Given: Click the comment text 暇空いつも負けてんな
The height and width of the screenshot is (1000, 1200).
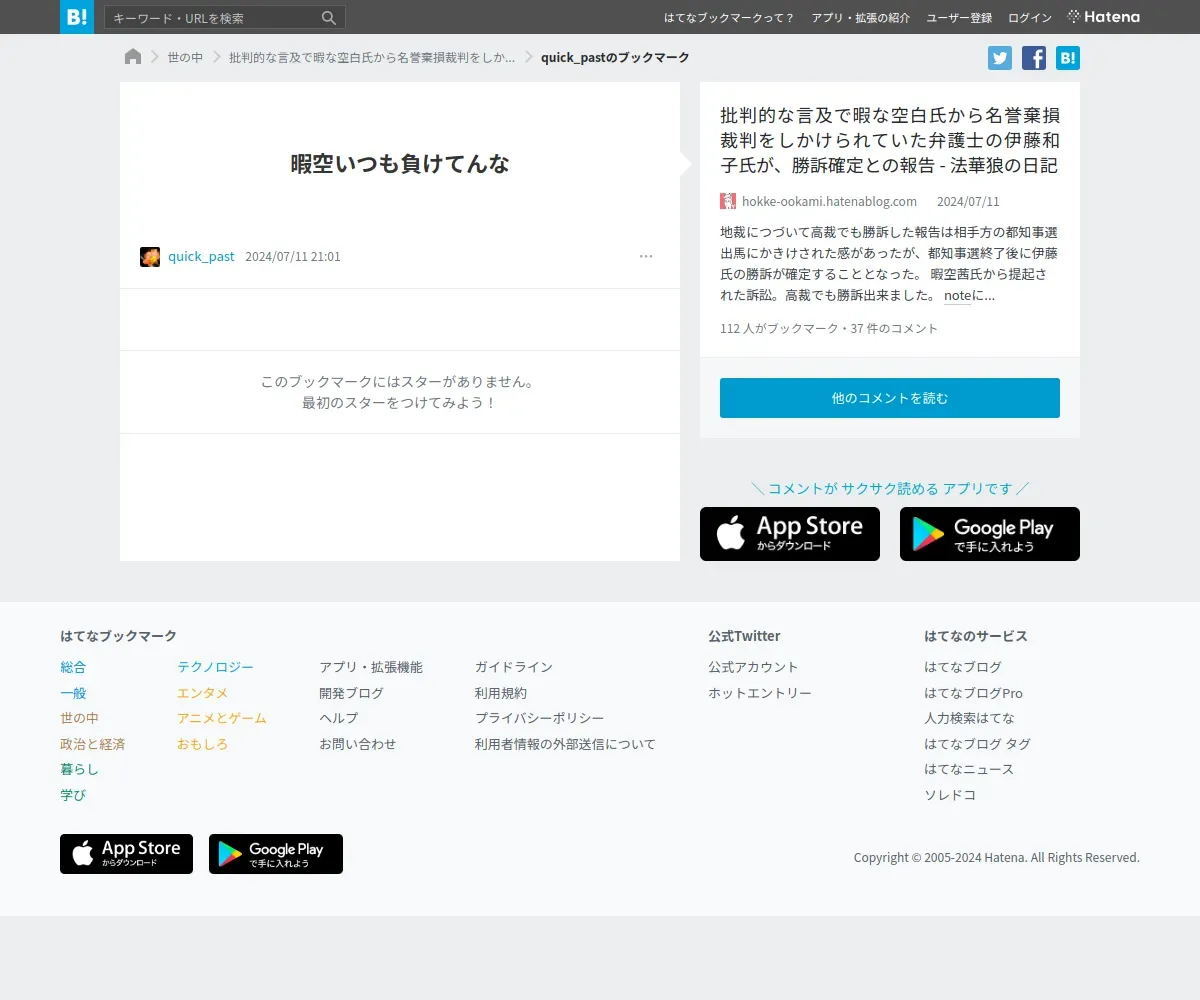Looking at the screenshot, I should point(400,164).
